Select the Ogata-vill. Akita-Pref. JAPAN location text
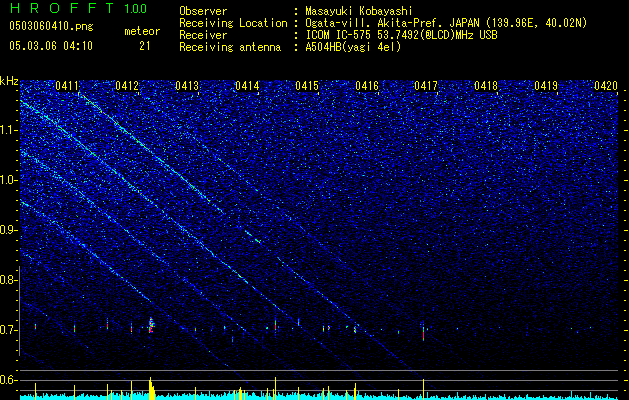Viewport: 629px width, 400px height. coord(446,23)
